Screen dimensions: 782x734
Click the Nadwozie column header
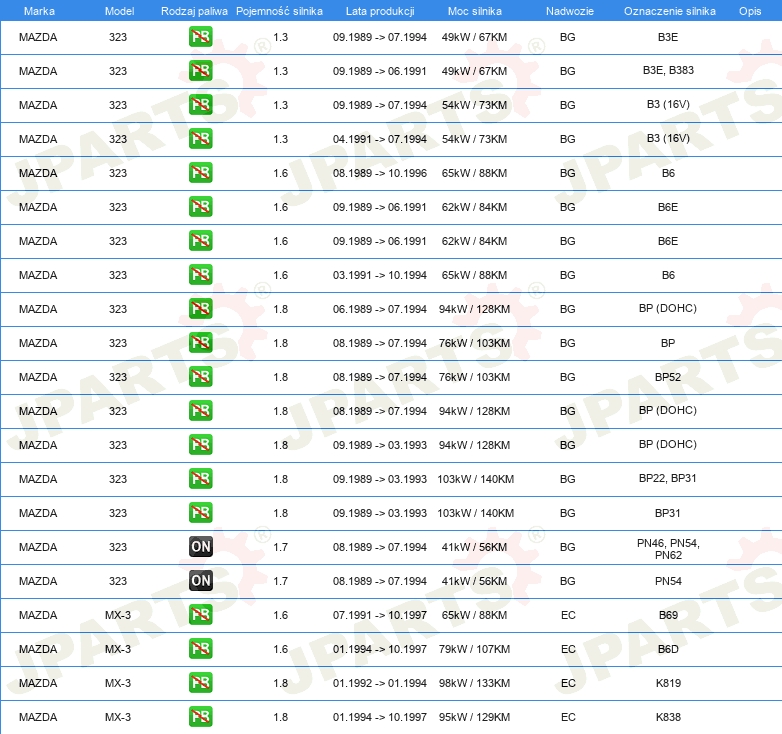[570, 11]
